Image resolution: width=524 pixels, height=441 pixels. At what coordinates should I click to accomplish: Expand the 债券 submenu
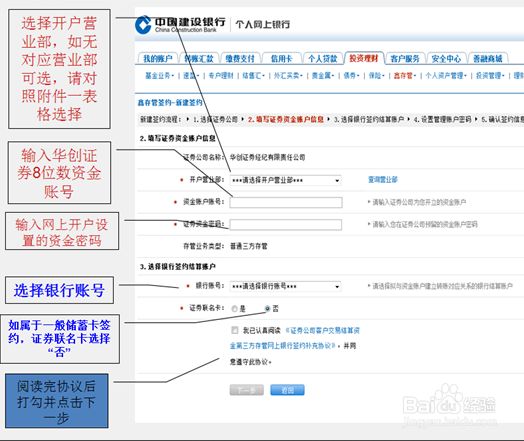pyautogui.click(x=351, y=76)
